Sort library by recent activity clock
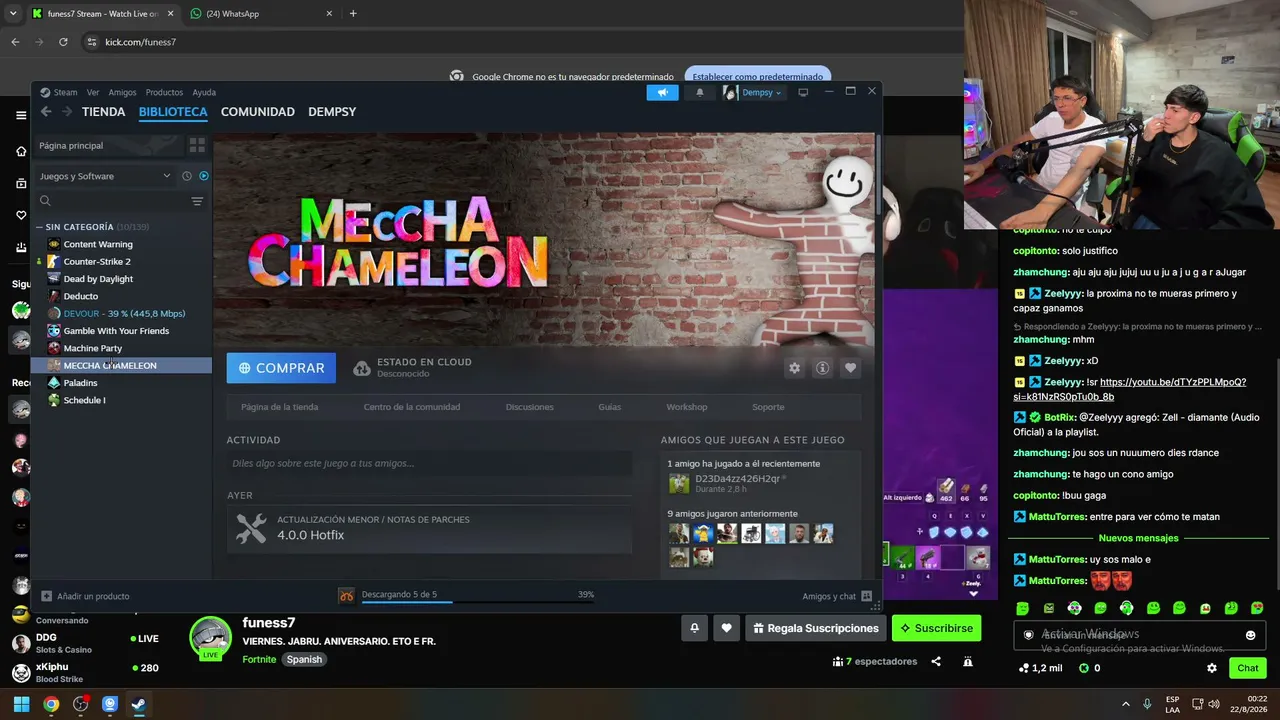The height and width of the screenshot is (720, 1280). [186, 176]
